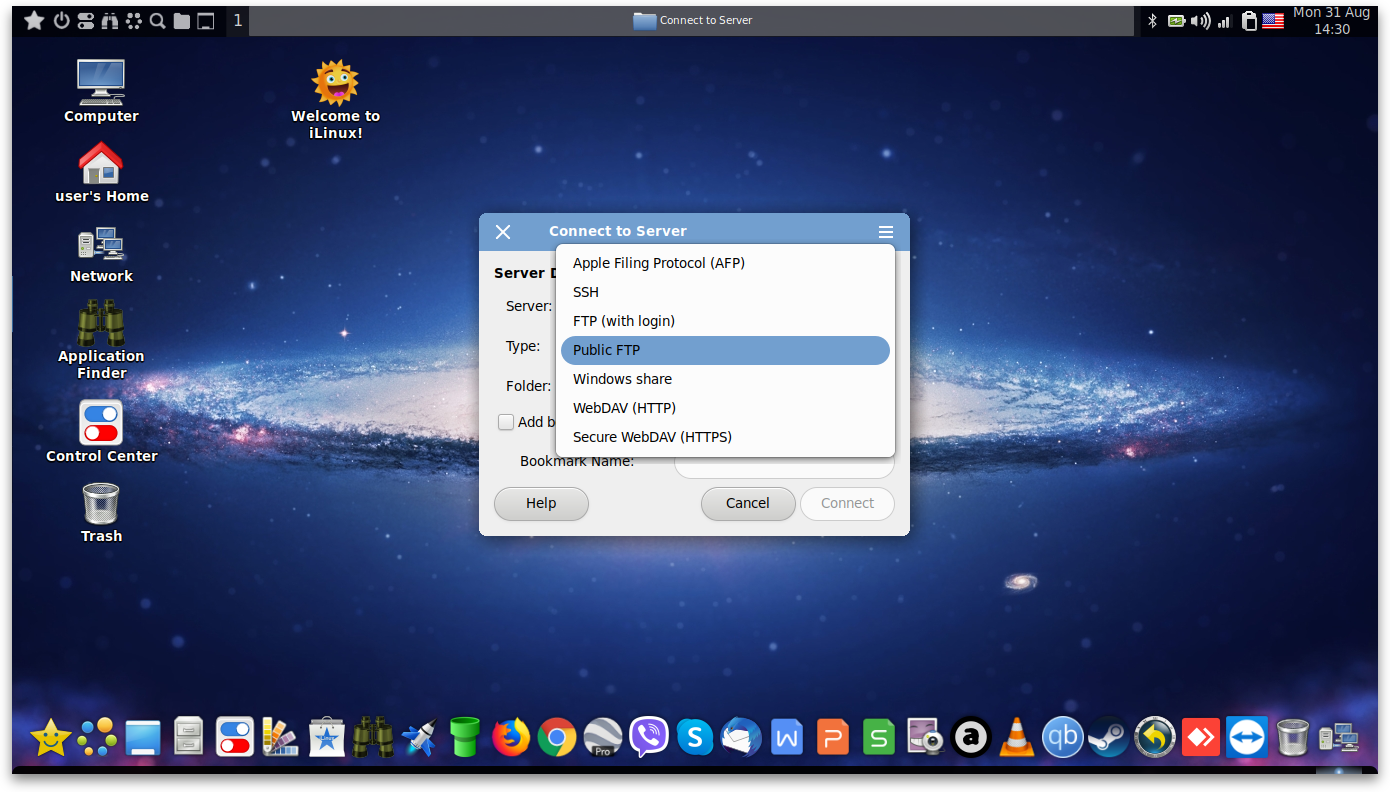The image size is (1390, 792).
Task: Open user's Home folder icon
Action: tap(101, 172)
